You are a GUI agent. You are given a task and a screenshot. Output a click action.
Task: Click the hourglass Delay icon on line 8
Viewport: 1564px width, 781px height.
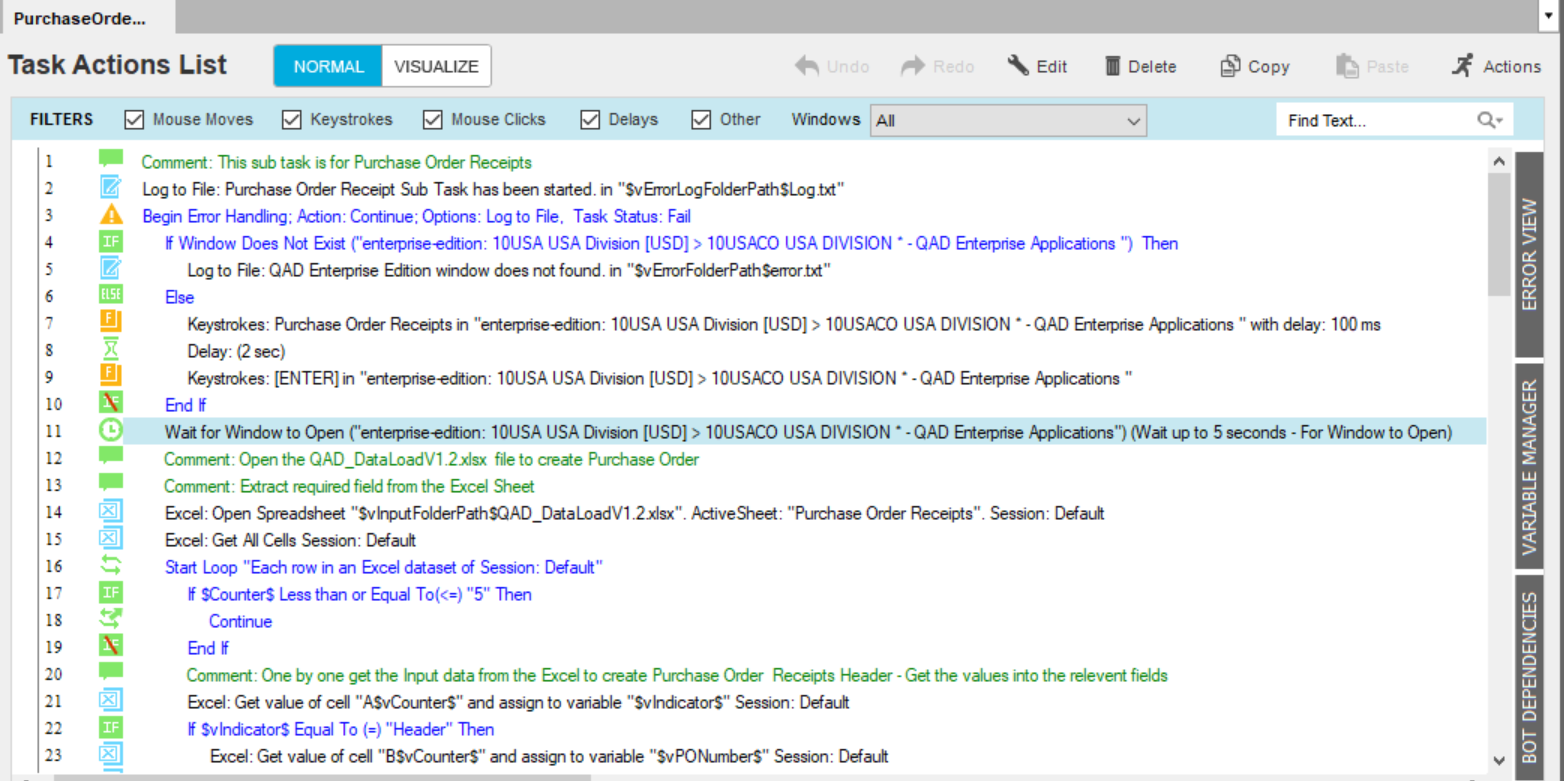pyautogui.click(x=112, y=351)
